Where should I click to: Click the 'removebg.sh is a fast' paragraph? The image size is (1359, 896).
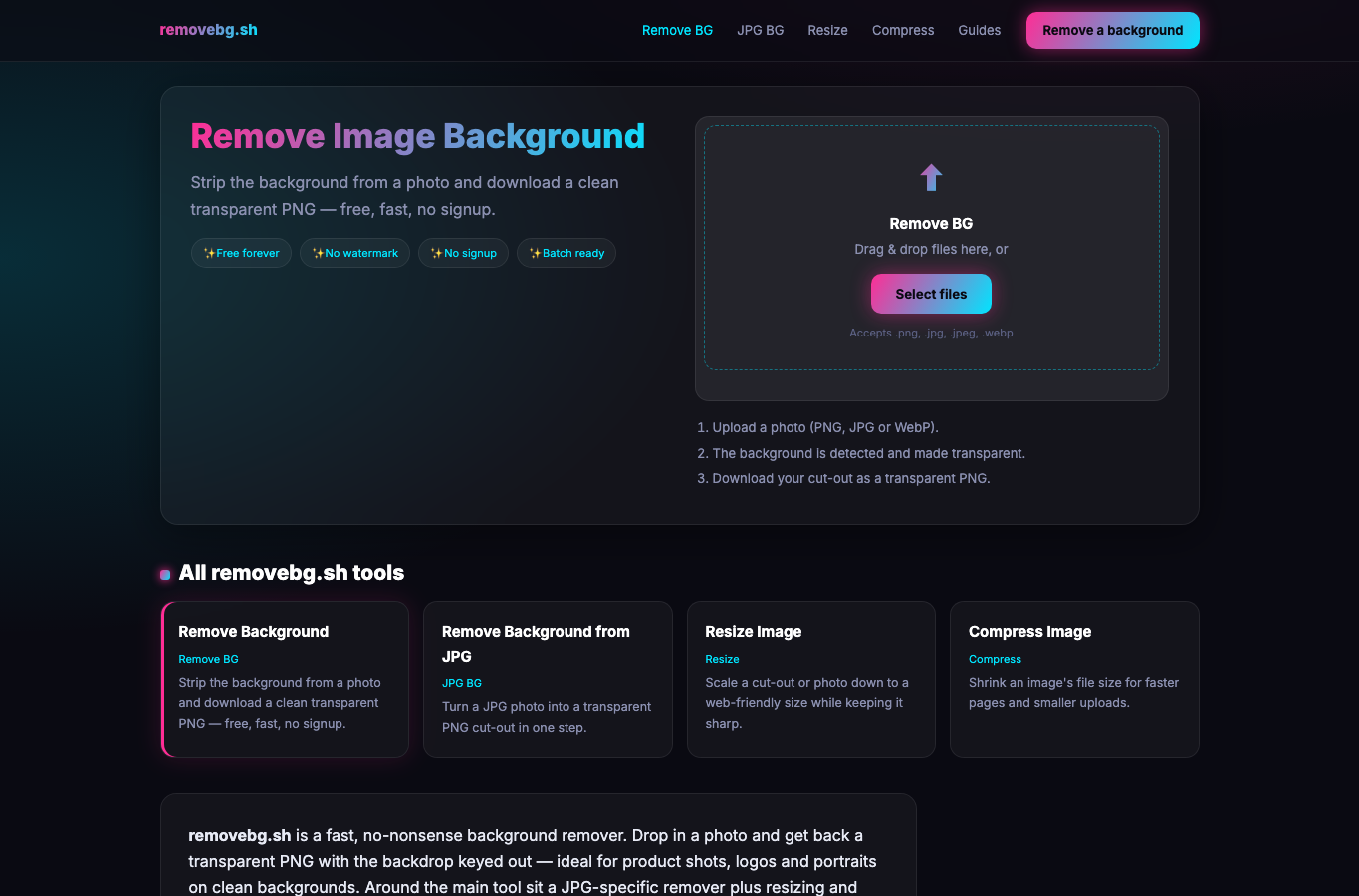533,861
